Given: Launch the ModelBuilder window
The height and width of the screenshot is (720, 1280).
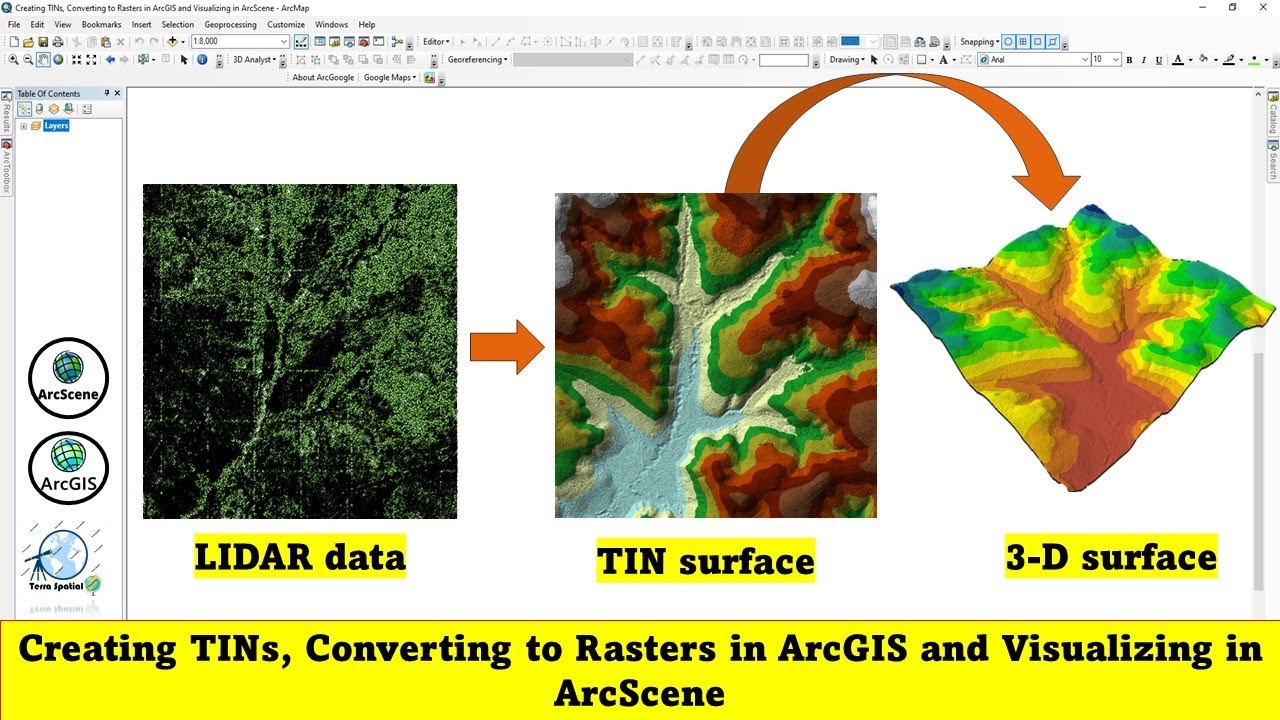Looking at the screenshot, I should [x=398, y=42].
